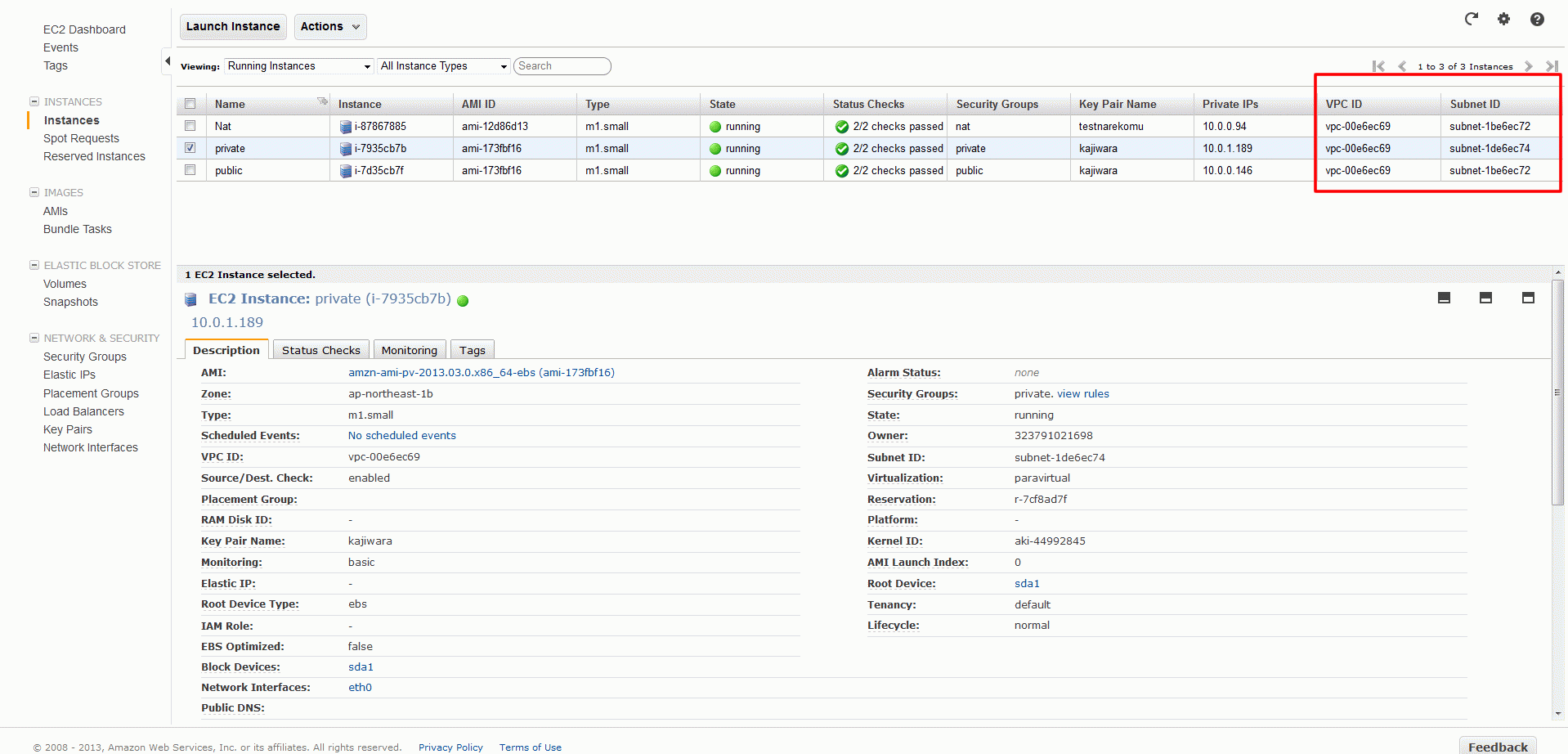Sort by the VPC ID column header
The width and height of the screenshot is (1568, 754).
[x=1378, y=104]
